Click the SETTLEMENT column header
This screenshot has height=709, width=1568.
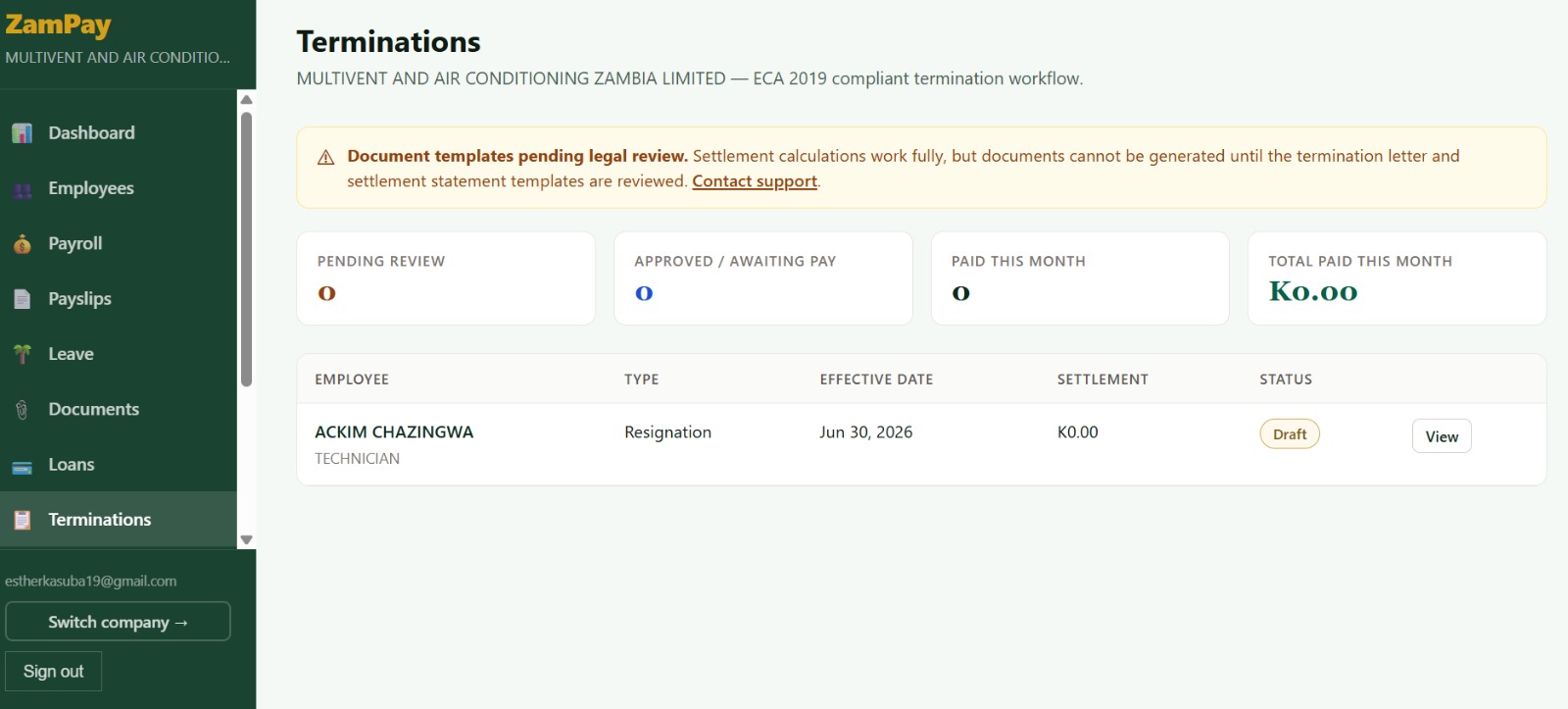point(1102,380)
